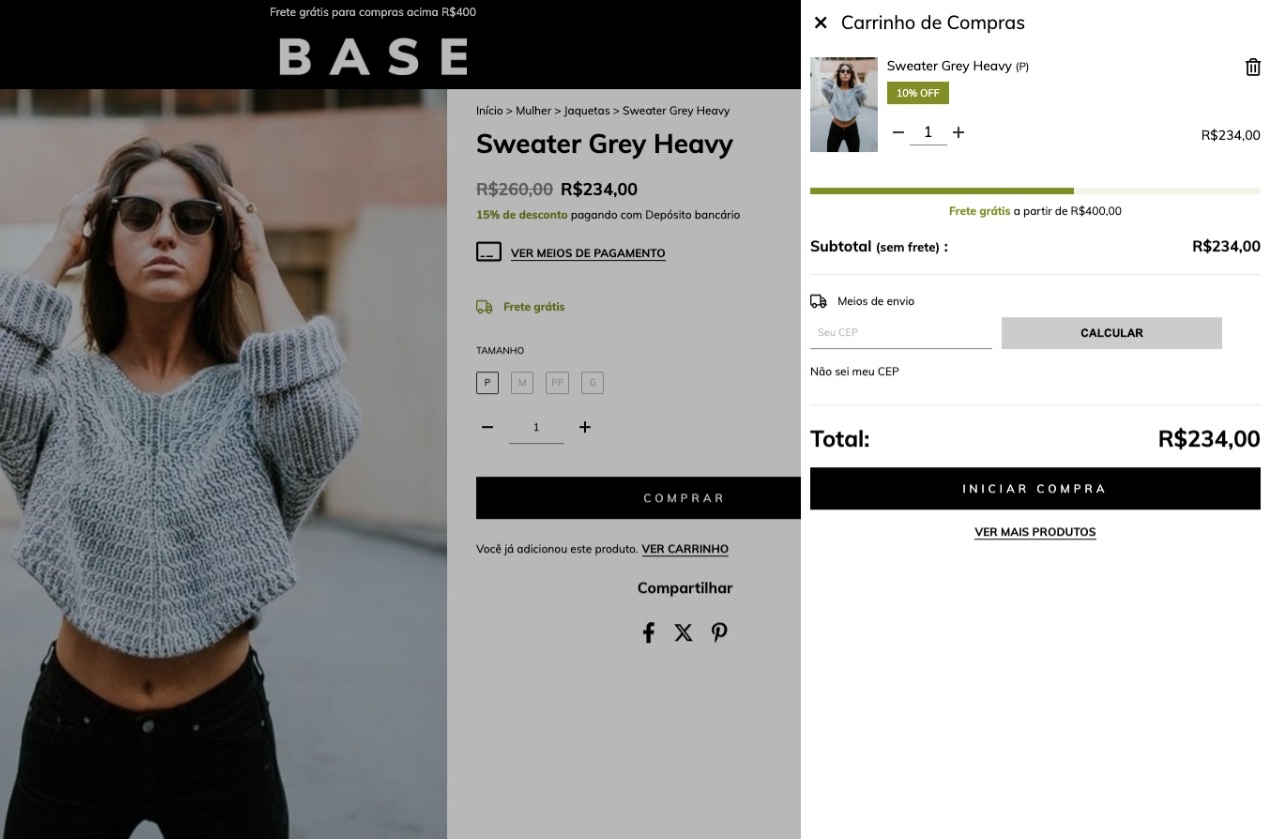Click CALCULAR shipping button

pyautogui.click(x=1111, y=333)
